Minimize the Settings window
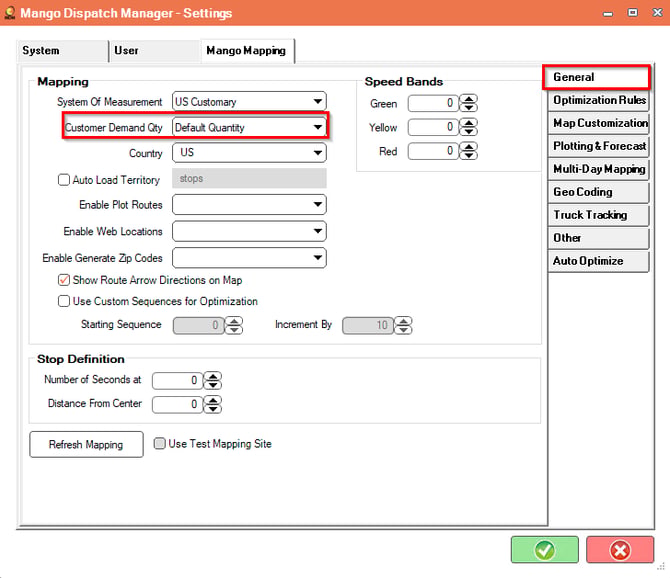Screen dimensions: 670x578 pos(608,13)
